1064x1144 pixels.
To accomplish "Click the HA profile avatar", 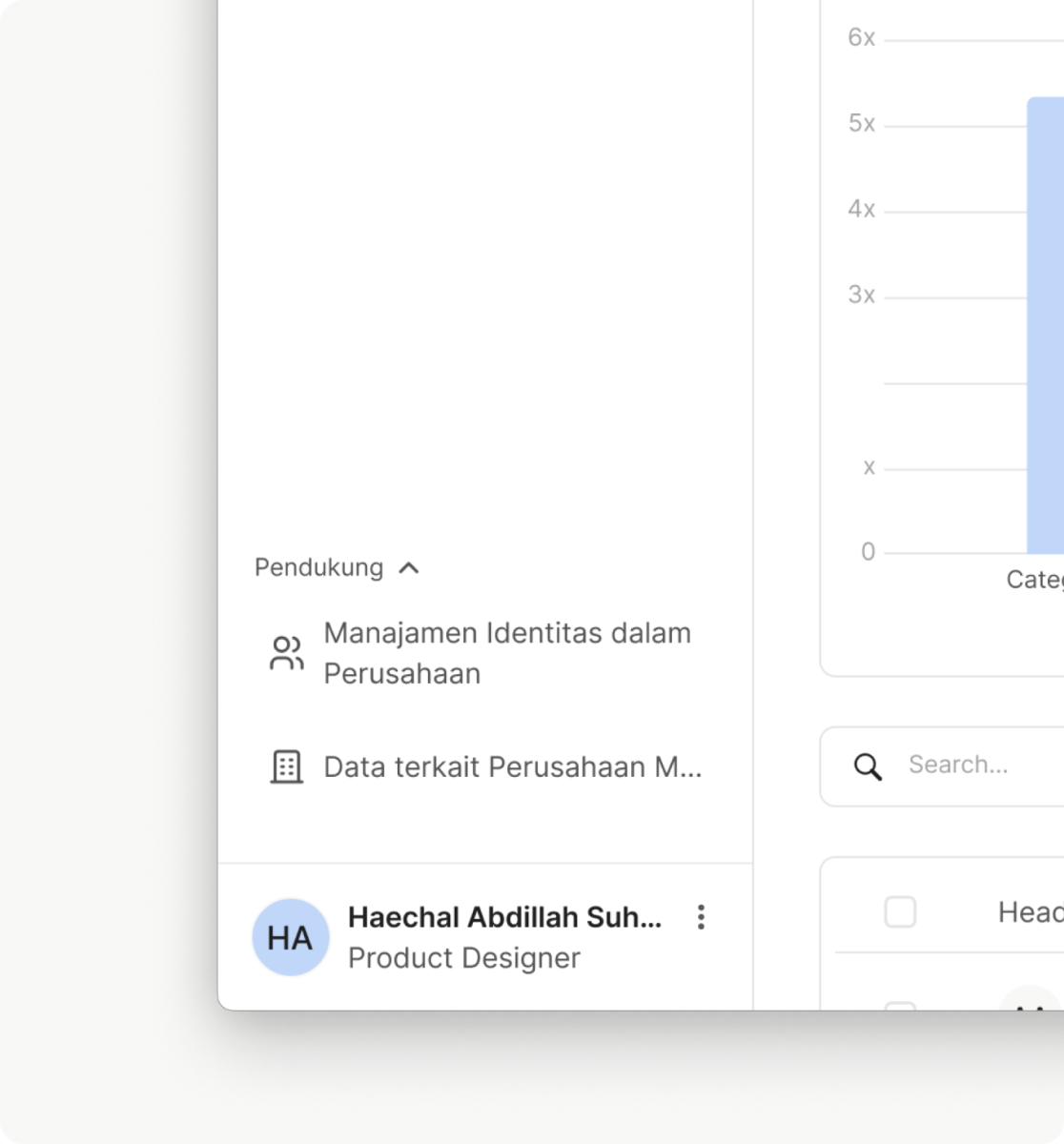I will tap(291, 937).
